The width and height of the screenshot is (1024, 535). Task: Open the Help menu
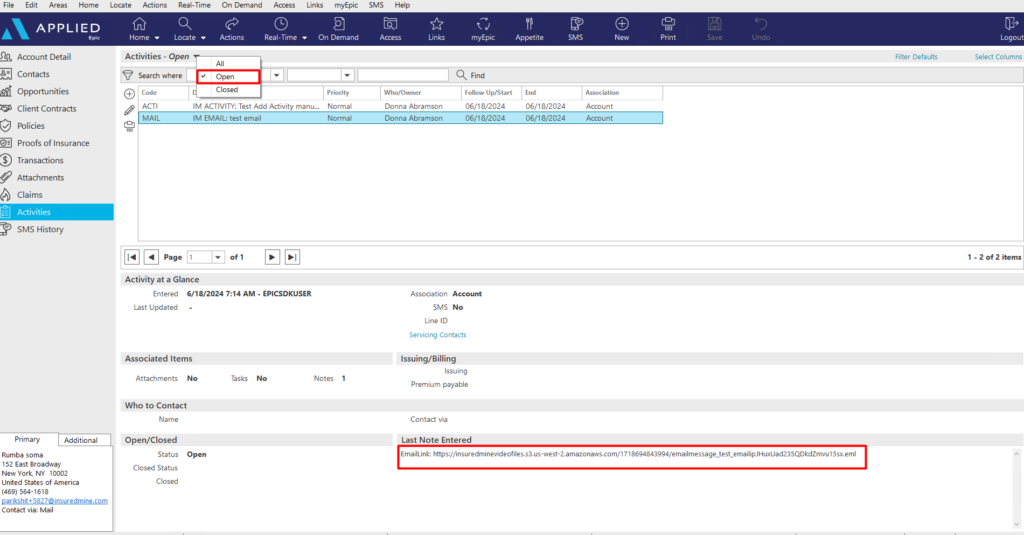(402, 5)
